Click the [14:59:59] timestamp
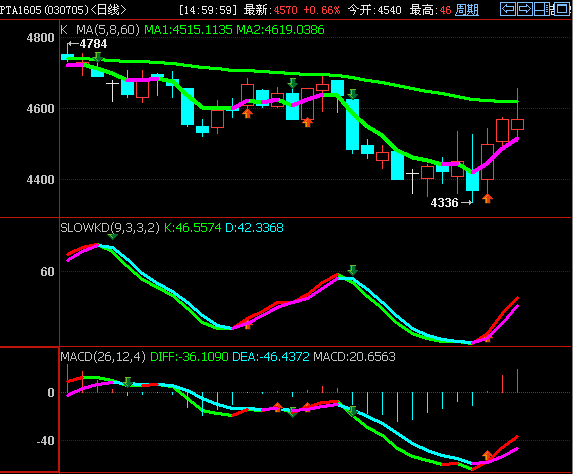 (x=208, y=10)
